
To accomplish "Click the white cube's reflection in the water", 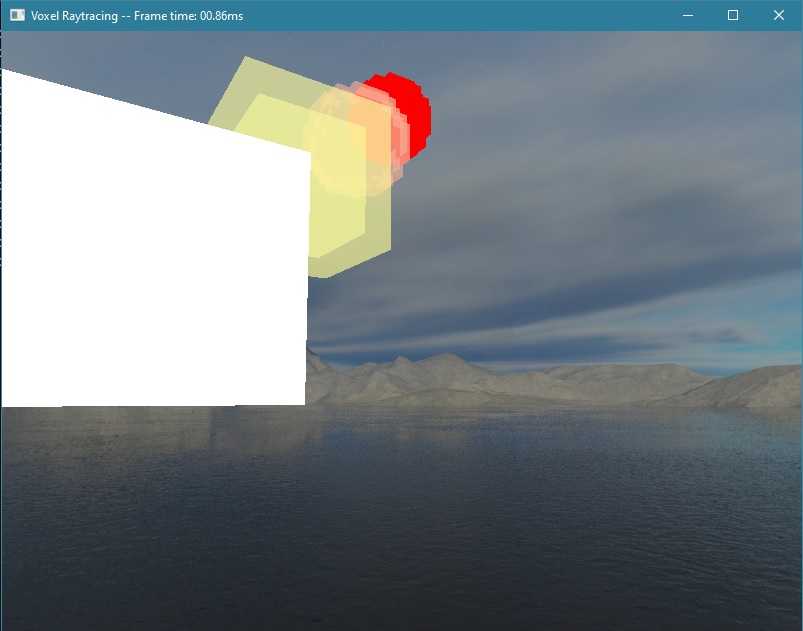I will pyautogui.click(x=150, y=430).
